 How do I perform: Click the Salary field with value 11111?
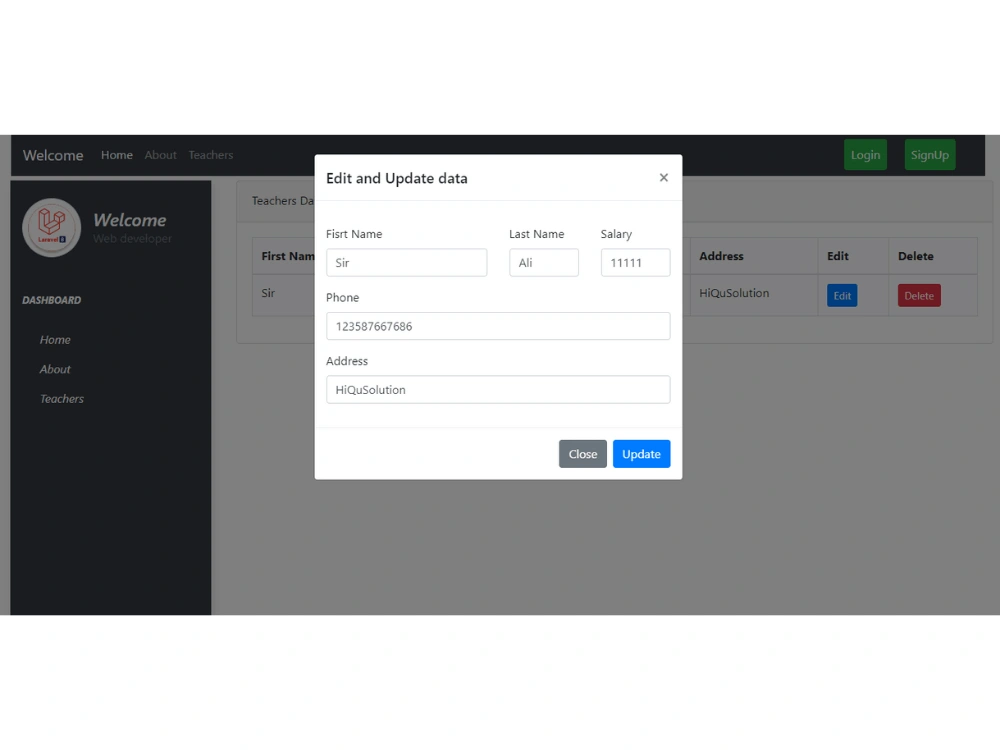(634, 262)
